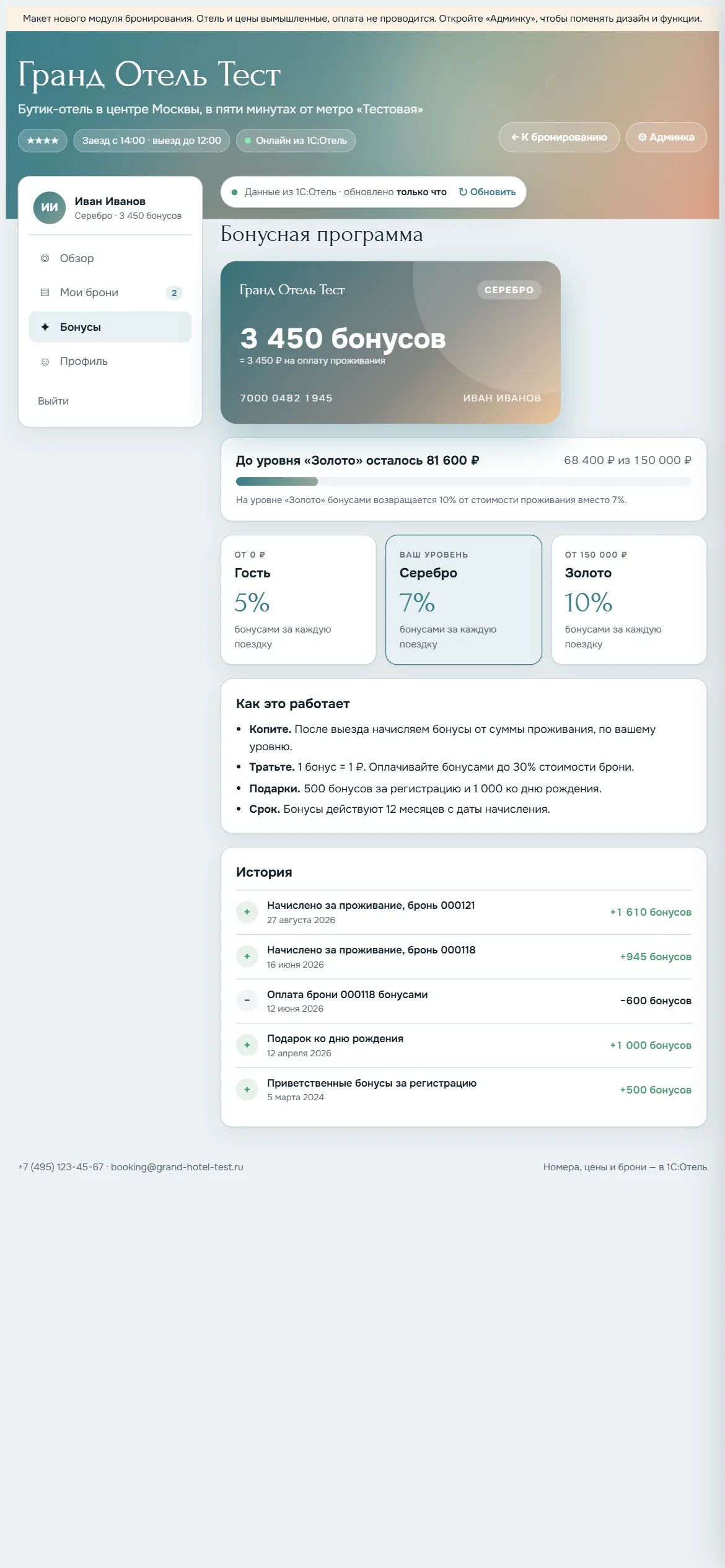Select the Гость level card

click(x=299, y=600)
